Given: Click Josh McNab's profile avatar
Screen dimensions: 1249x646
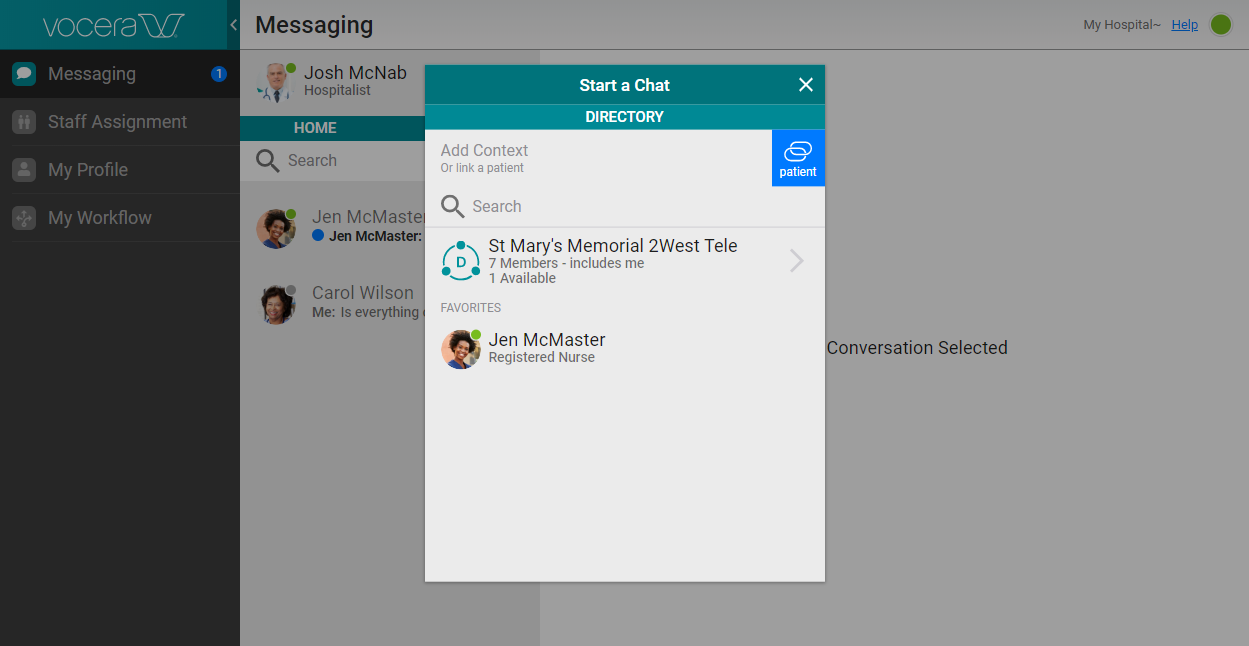Looking at the screenshot, I should click(x=274, y=82).
